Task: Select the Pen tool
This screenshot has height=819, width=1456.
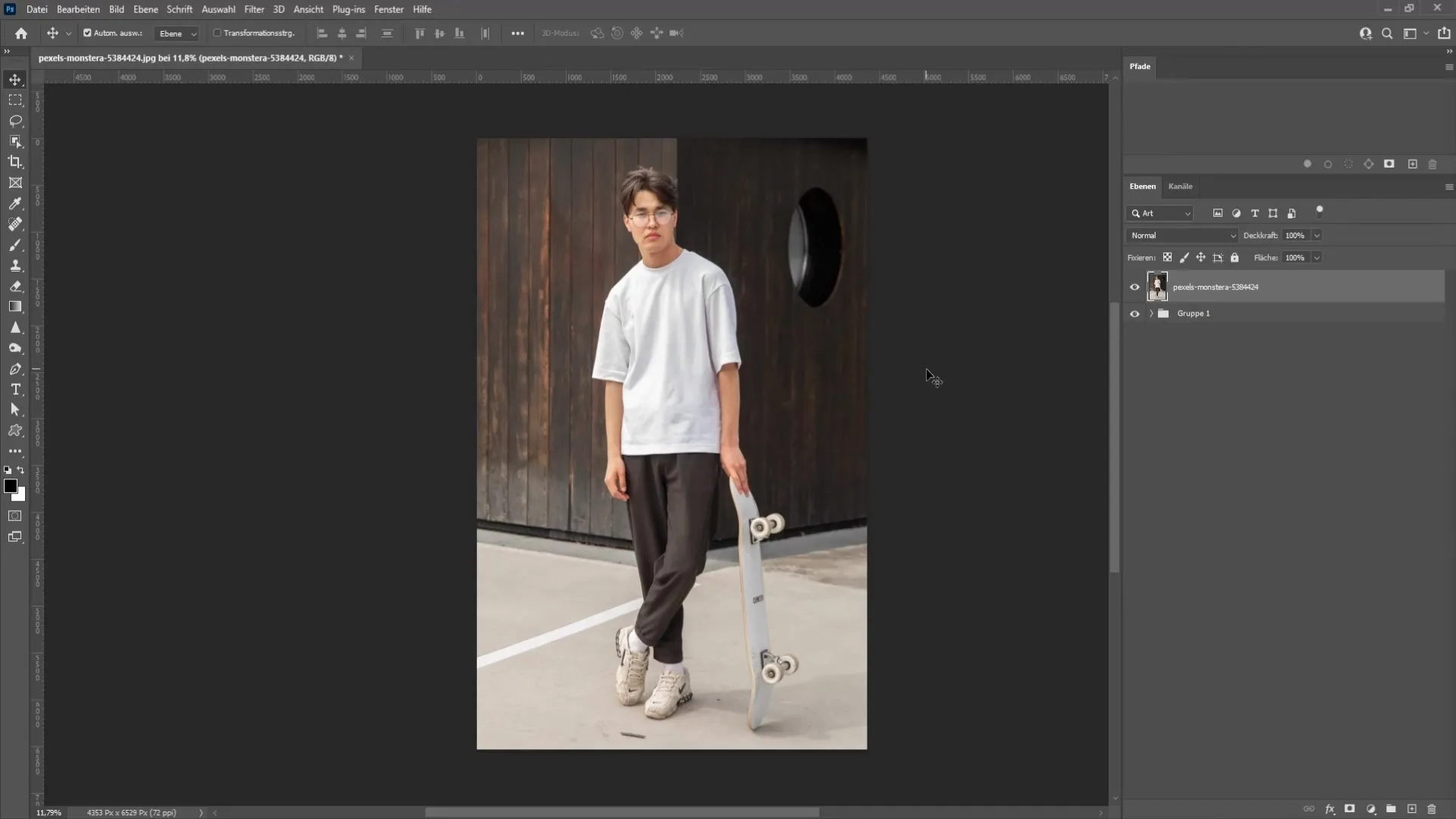Action: tap(15, 369)
